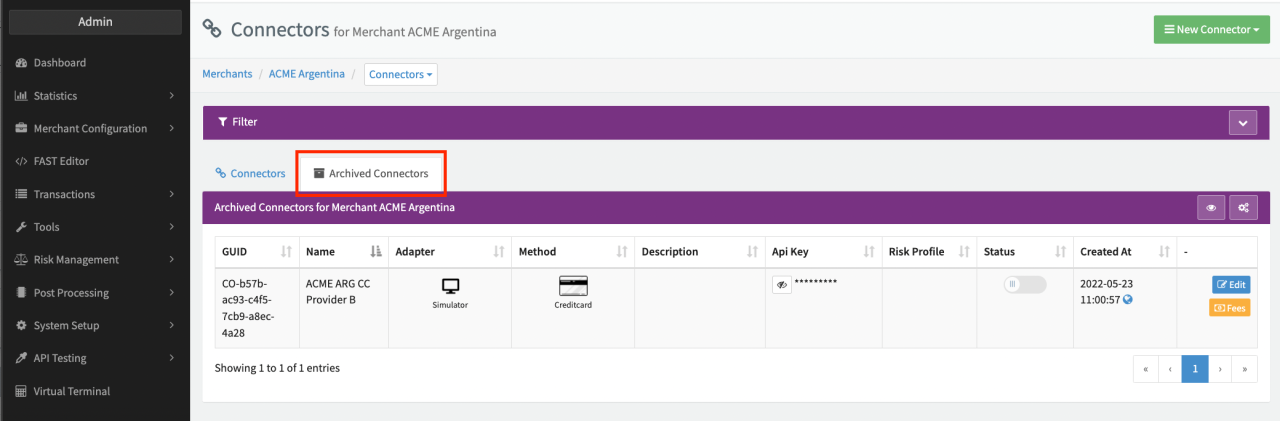Screen dimensions: 1280x421
Task: Toggle column visibility with the eye button
Action: pos(1211,208)
